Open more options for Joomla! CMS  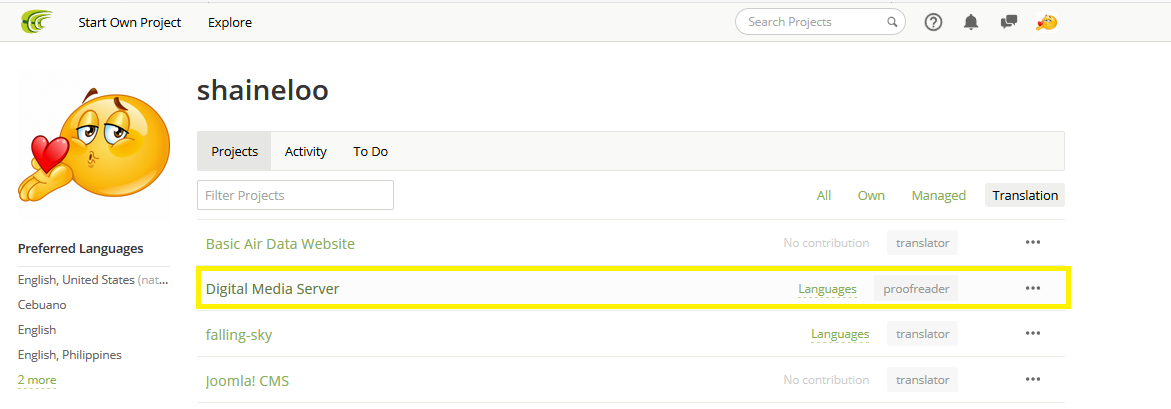1033,380
